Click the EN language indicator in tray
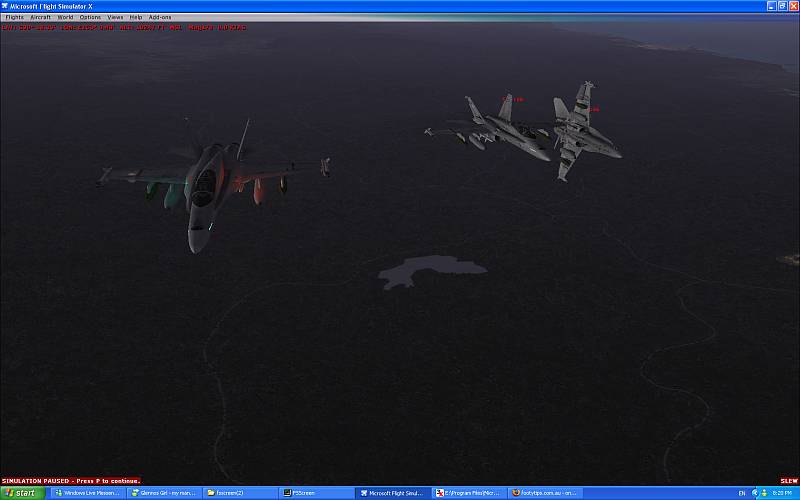The width and height of the screenshot is (800, 500). [x=742, y=493]
